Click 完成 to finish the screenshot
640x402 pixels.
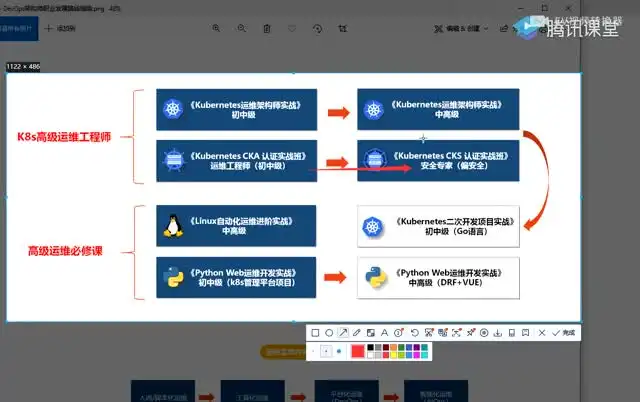click(x=564, y=332)
